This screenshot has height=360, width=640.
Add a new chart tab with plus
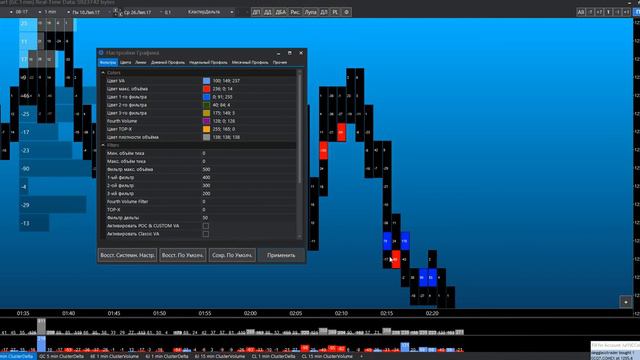click(361, 356)
